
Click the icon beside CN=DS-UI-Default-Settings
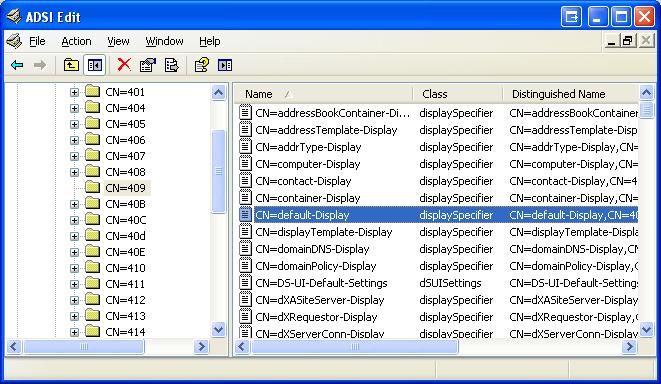tap(245, 282)
